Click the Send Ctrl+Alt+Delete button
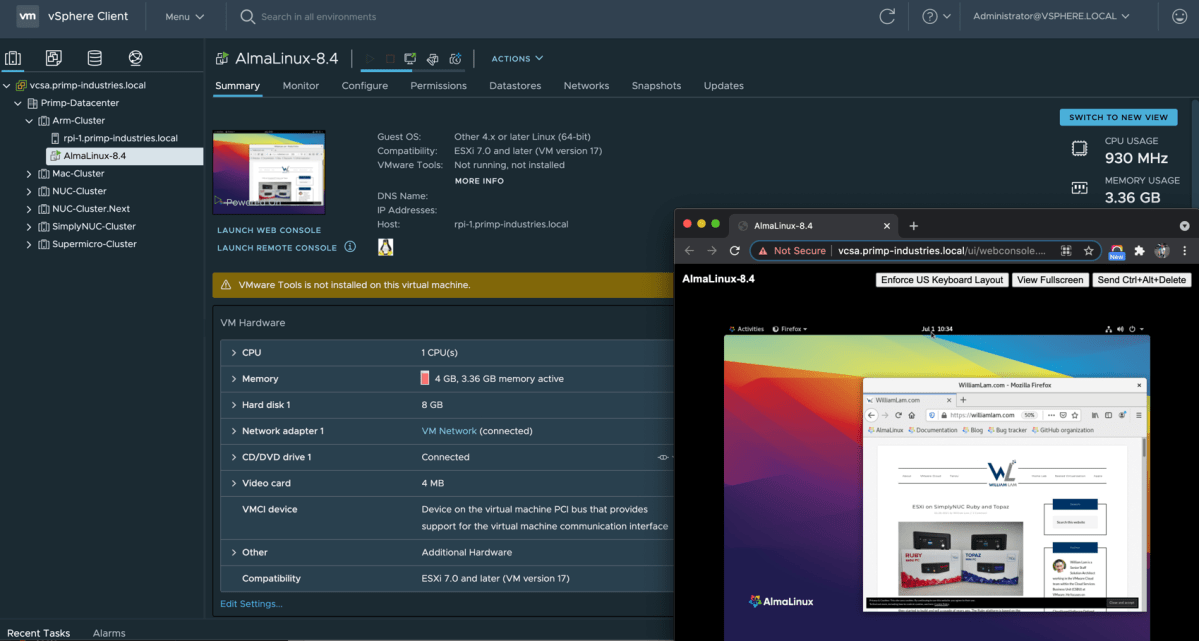The height and width of the screenshot is (641, 1199). (x=1140, y=280)
